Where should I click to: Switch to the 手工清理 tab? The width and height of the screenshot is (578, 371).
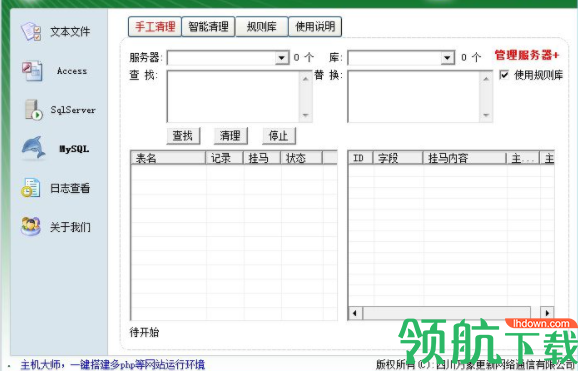(155, 27)
